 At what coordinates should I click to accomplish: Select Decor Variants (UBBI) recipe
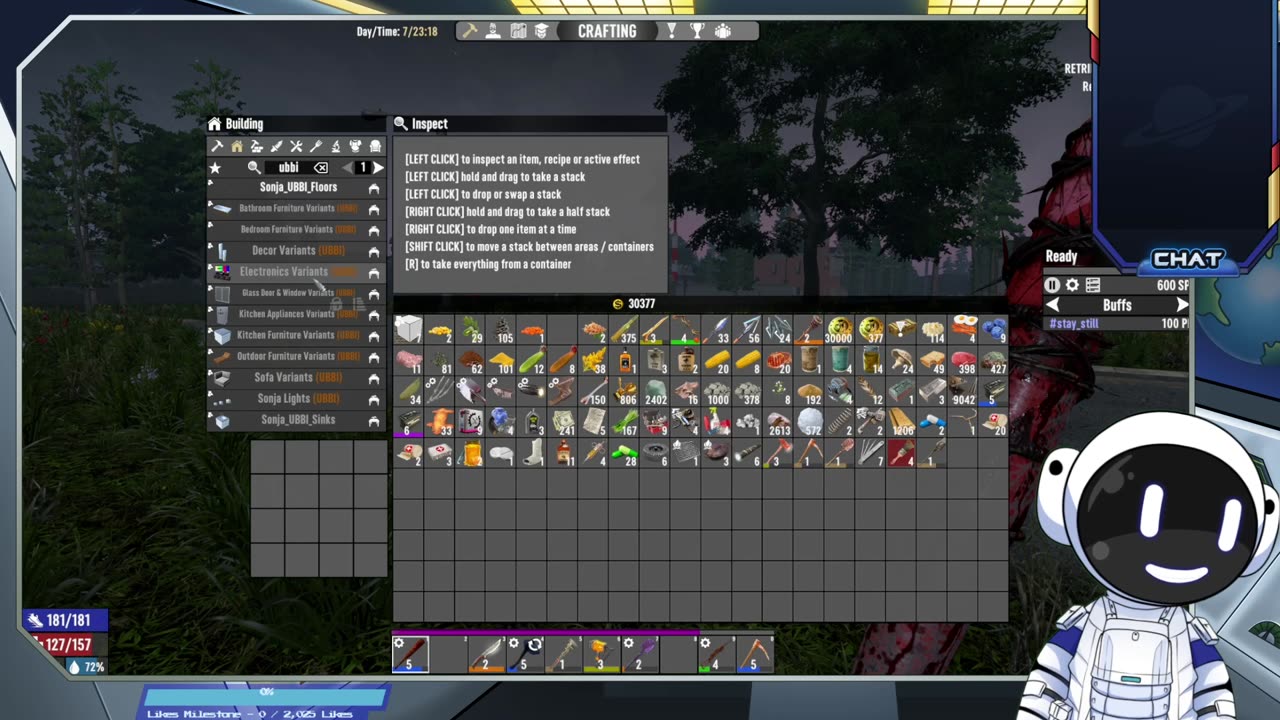[x=297, y=250]
